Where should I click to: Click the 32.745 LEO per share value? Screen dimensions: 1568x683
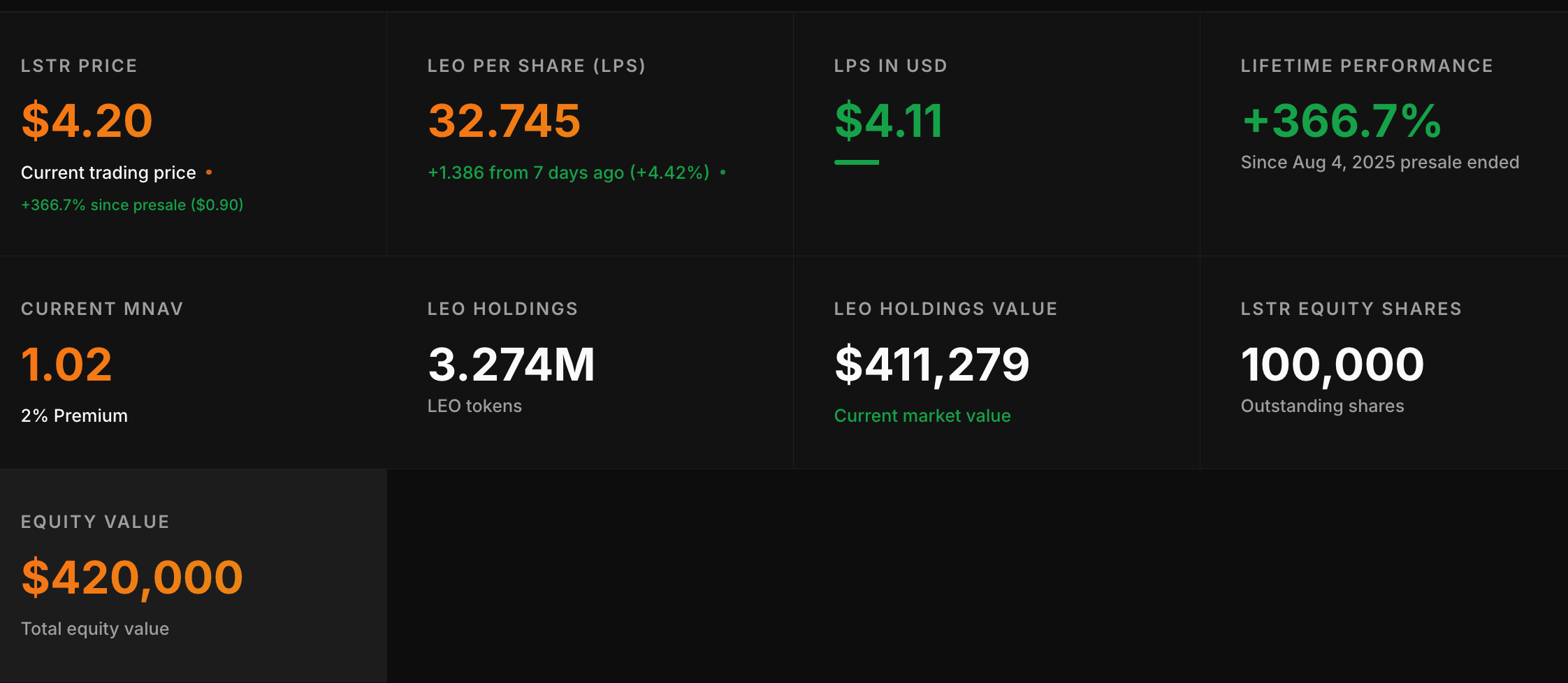click(x=504, y=121)
